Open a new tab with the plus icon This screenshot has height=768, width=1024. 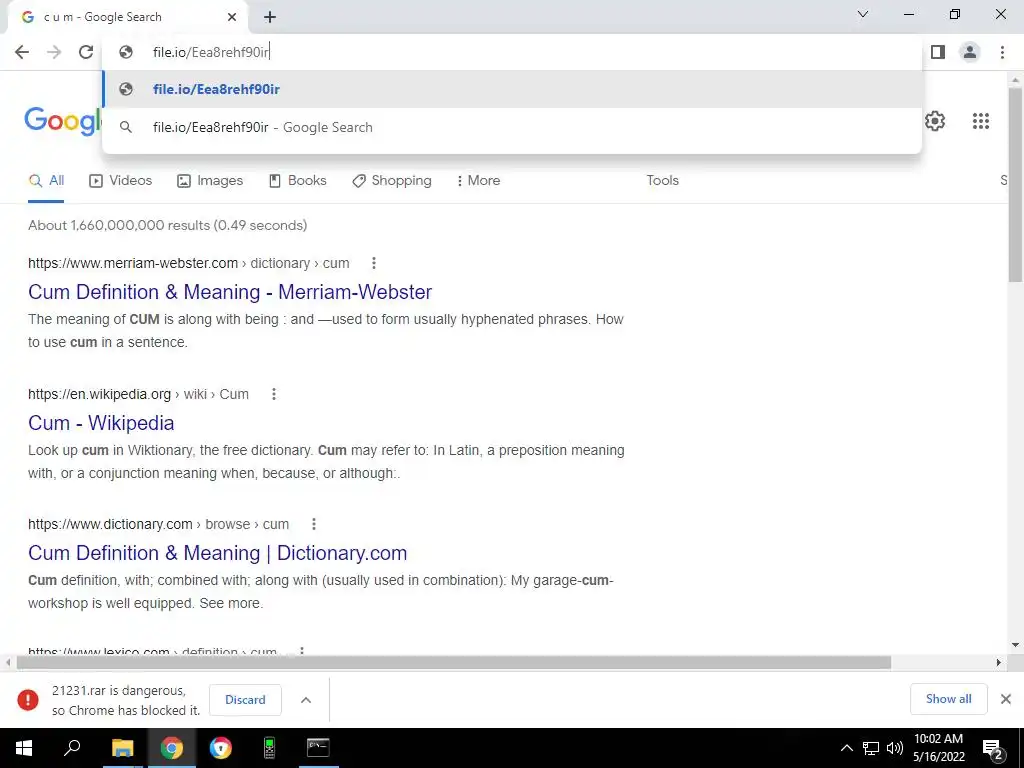(270, 18)
